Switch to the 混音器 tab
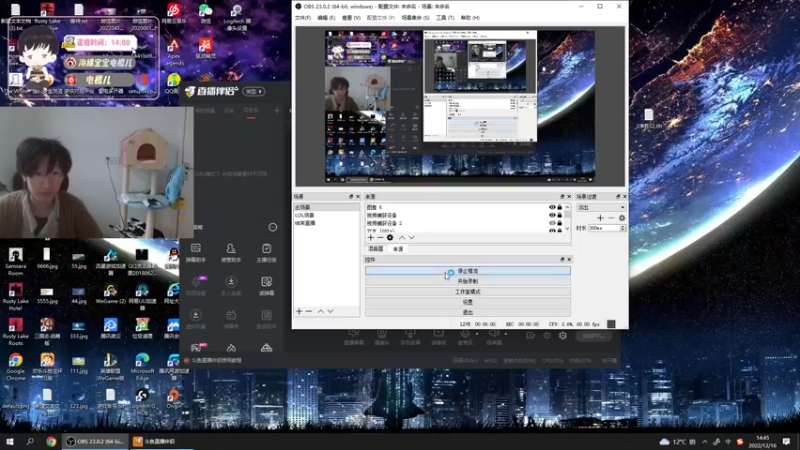Viewport: 800px width, 450px height. (376, 249)
